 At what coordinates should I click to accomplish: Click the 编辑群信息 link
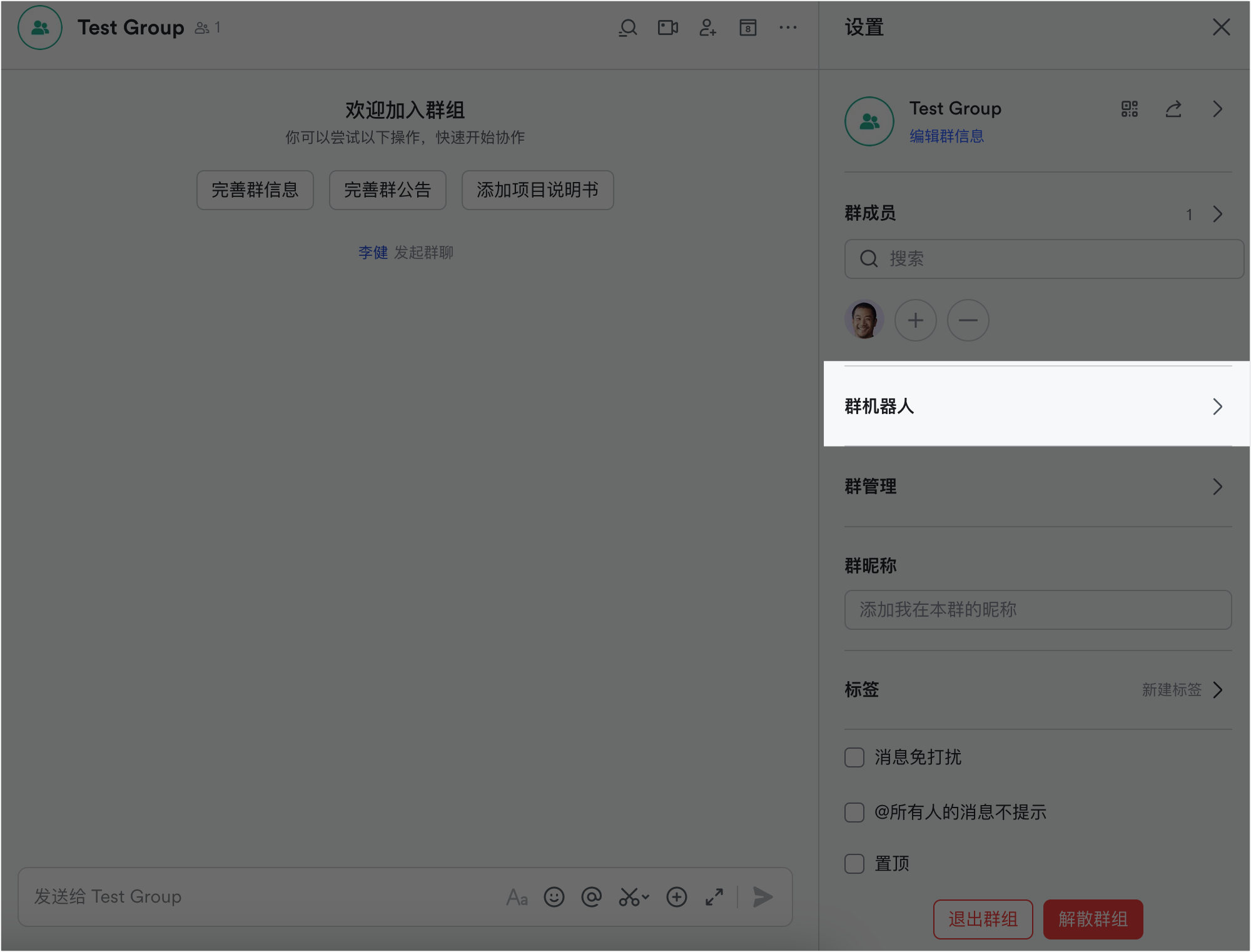[946, 136]
